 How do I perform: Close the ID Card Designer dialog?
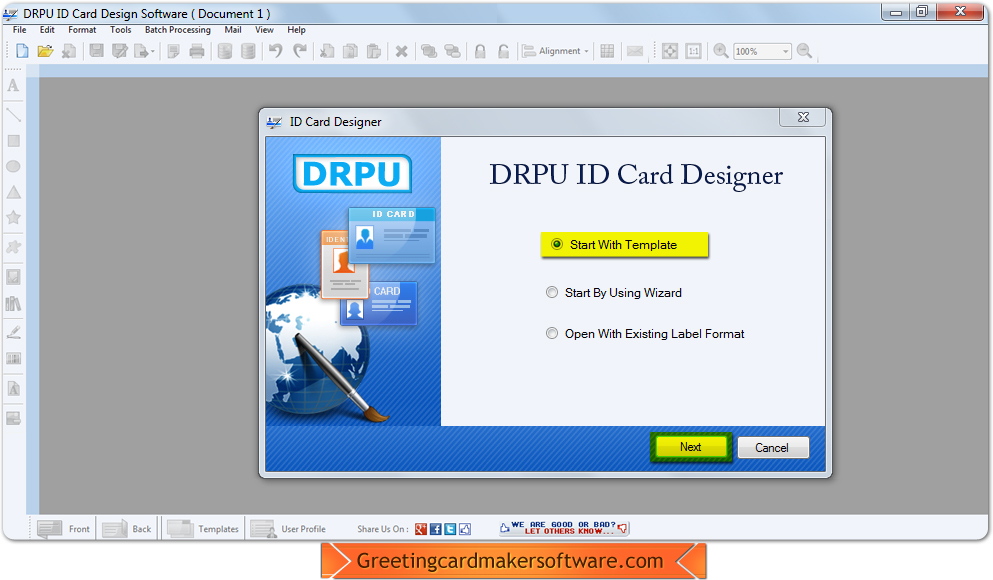pyautogui.click(x=803, y=117)
